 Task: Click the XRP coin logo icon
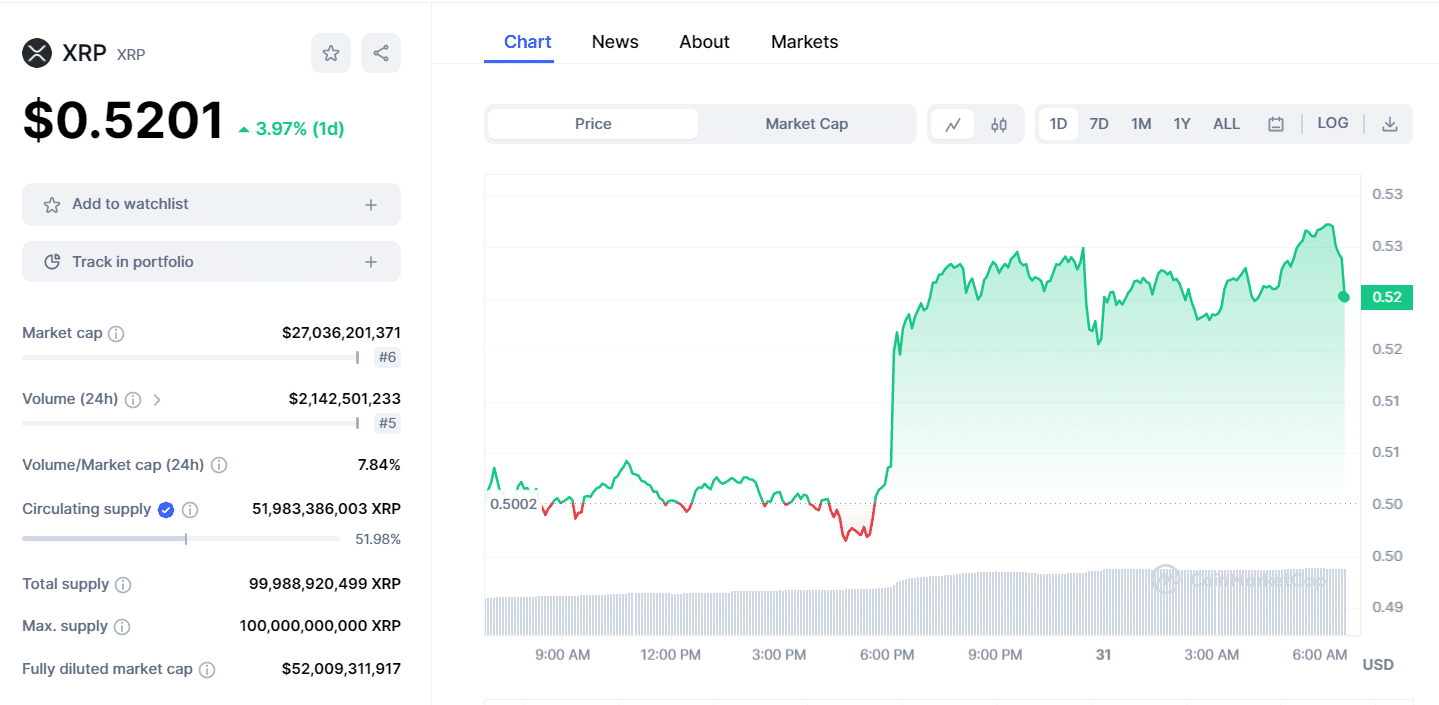(37, 53)
